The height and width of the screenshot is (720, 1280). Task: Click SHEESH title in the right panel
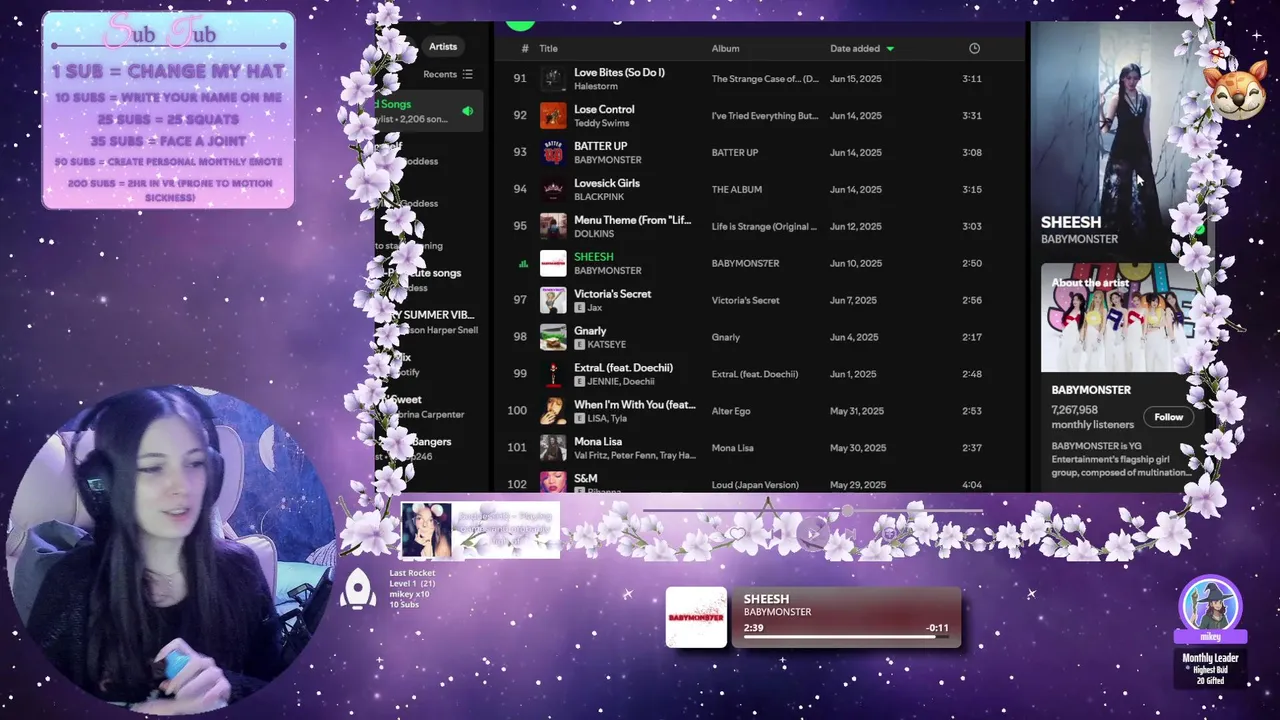[x=1071, y=222]
